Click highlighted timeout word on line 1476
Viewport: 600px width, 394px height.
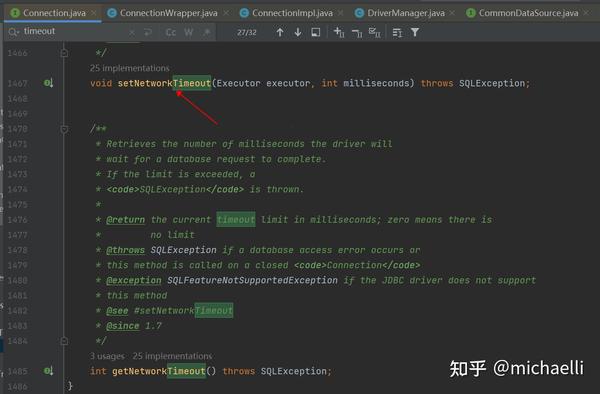tap(236, 220)
